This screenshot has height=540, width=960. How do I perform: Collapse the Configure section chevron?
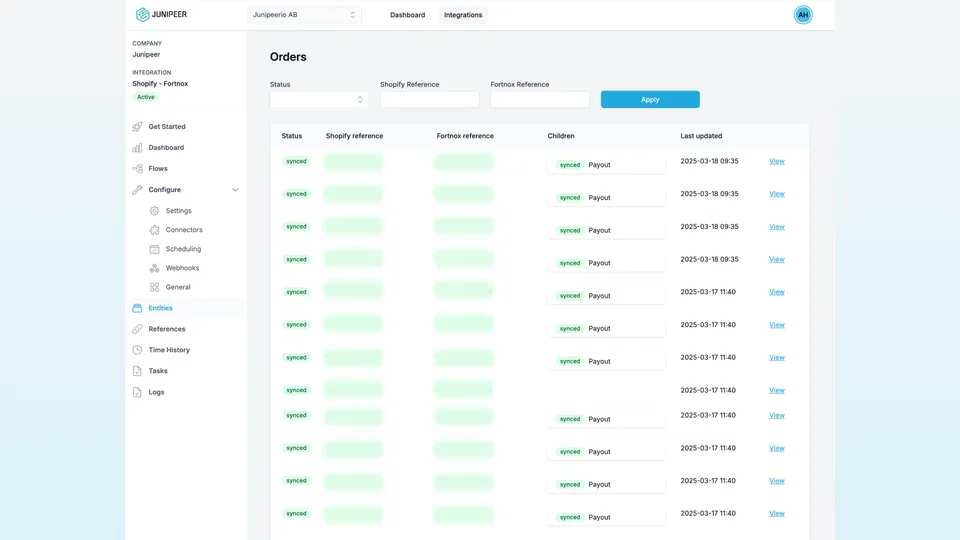tap(235, 190)
